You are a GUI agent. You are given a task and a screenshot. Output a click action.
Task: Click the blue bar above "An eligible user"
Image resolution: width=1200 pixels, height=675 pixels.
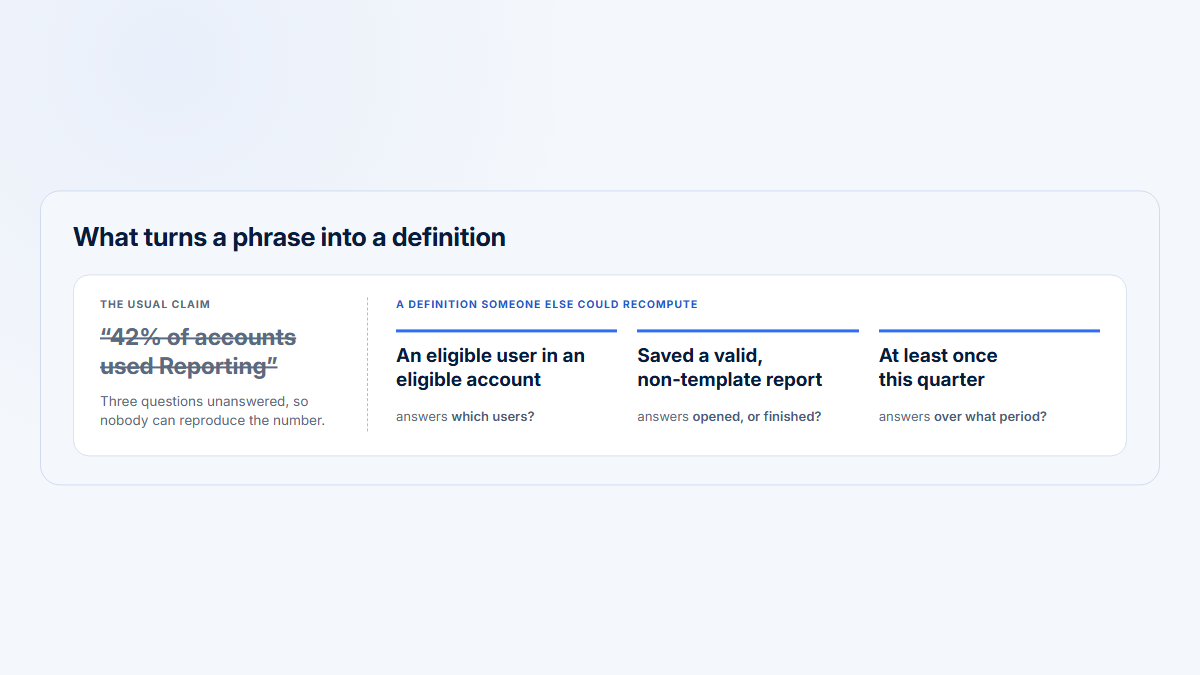(506, 330)
